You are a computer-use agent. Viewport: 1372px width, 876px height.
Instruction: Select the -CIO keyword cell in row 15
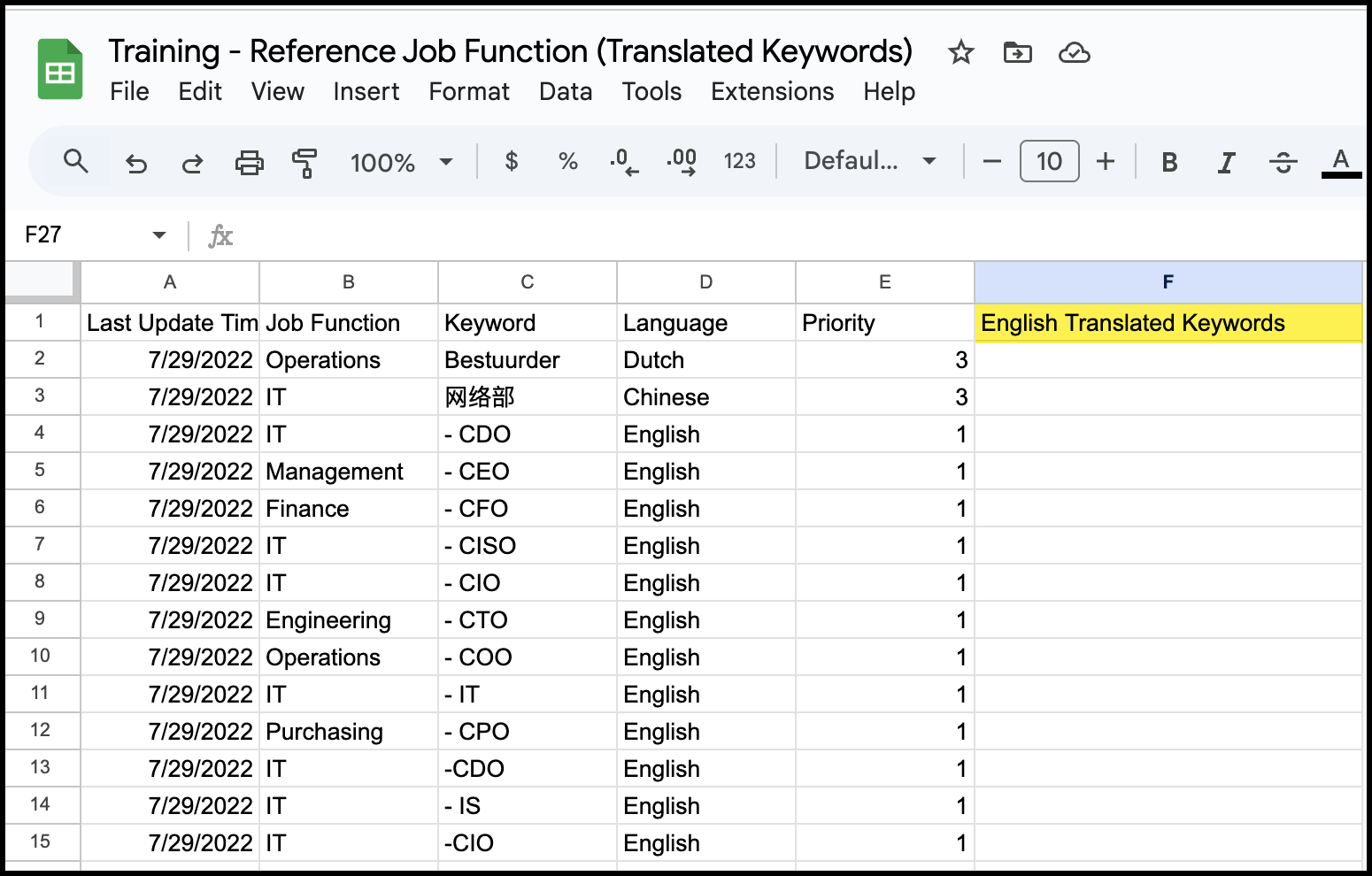point(528,843)
